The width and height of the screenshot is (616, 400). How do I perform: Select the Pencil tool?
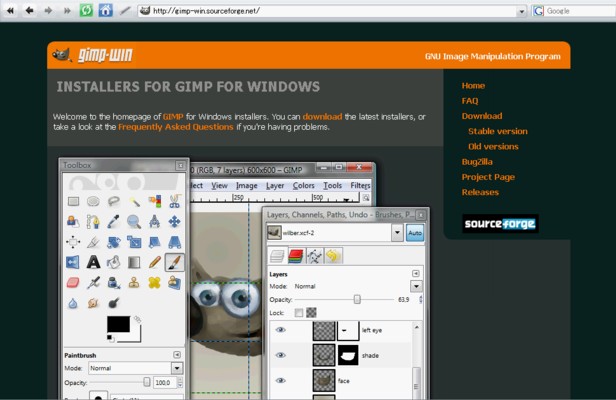click(x=154, y=262)
